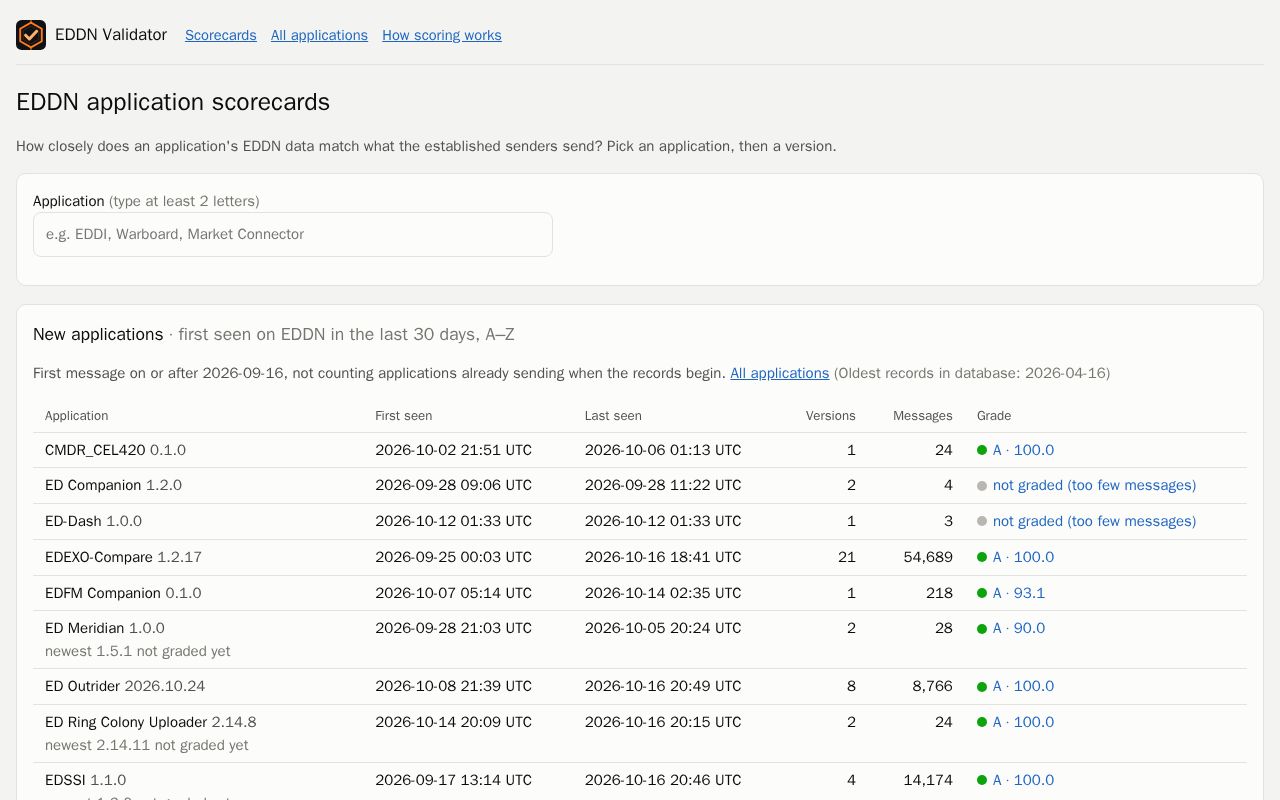The height and width of the screenshot is (800, 1280).
Task: Click the ED Outrider application name
Action: point(82,686)
